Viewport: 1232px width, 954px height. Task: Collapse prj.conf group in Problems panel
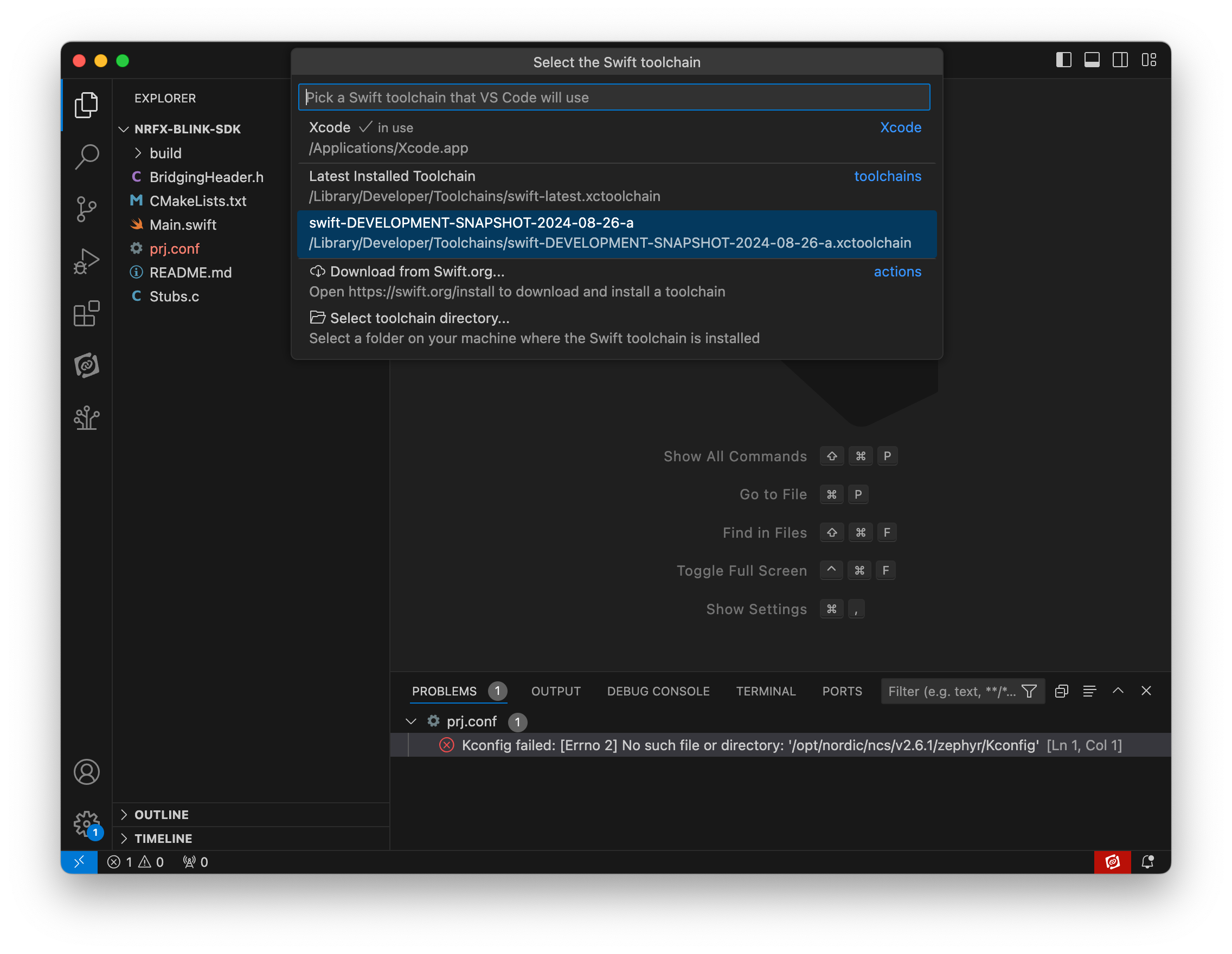(x=410, y=721)
